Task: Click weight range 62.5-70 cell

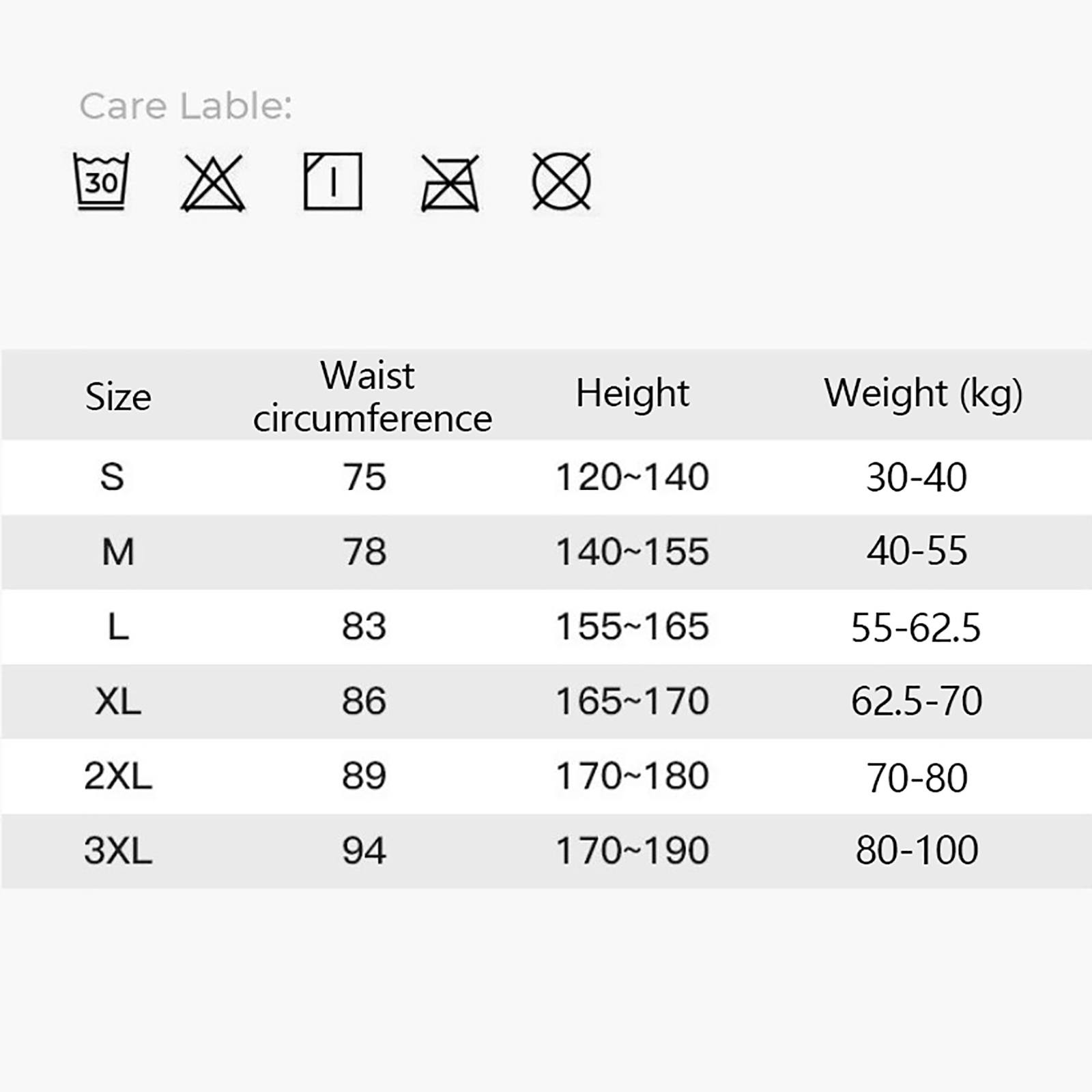Action: coord(916,701)
